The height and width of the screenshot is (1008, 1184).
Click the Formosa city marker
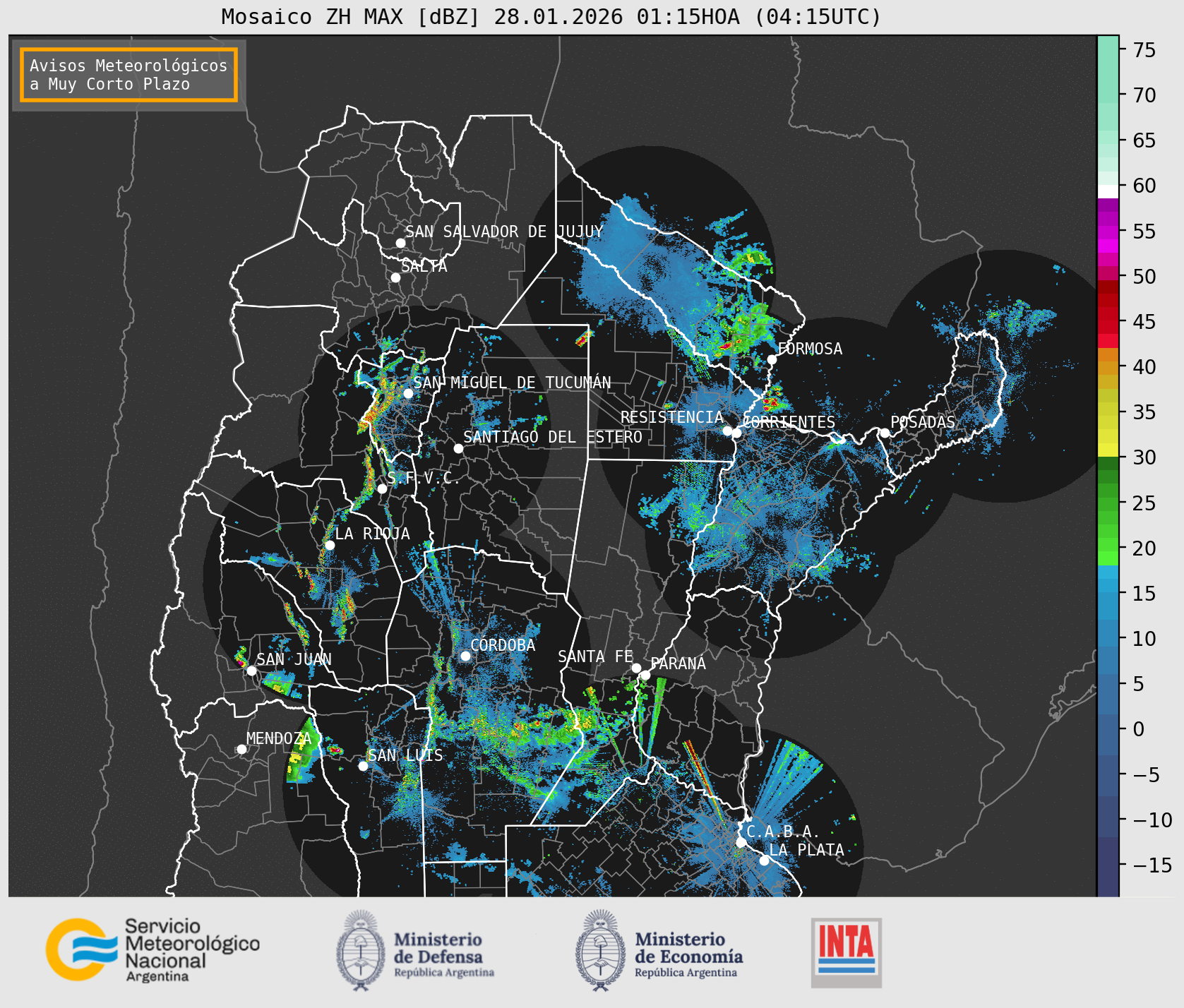tap(772, 359)
